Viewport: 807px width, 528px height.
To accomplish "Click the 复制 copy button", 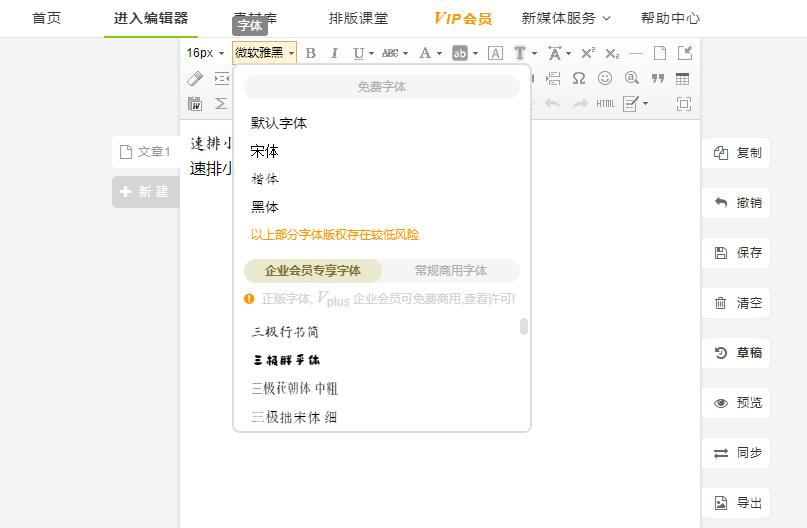I will 736,153.
